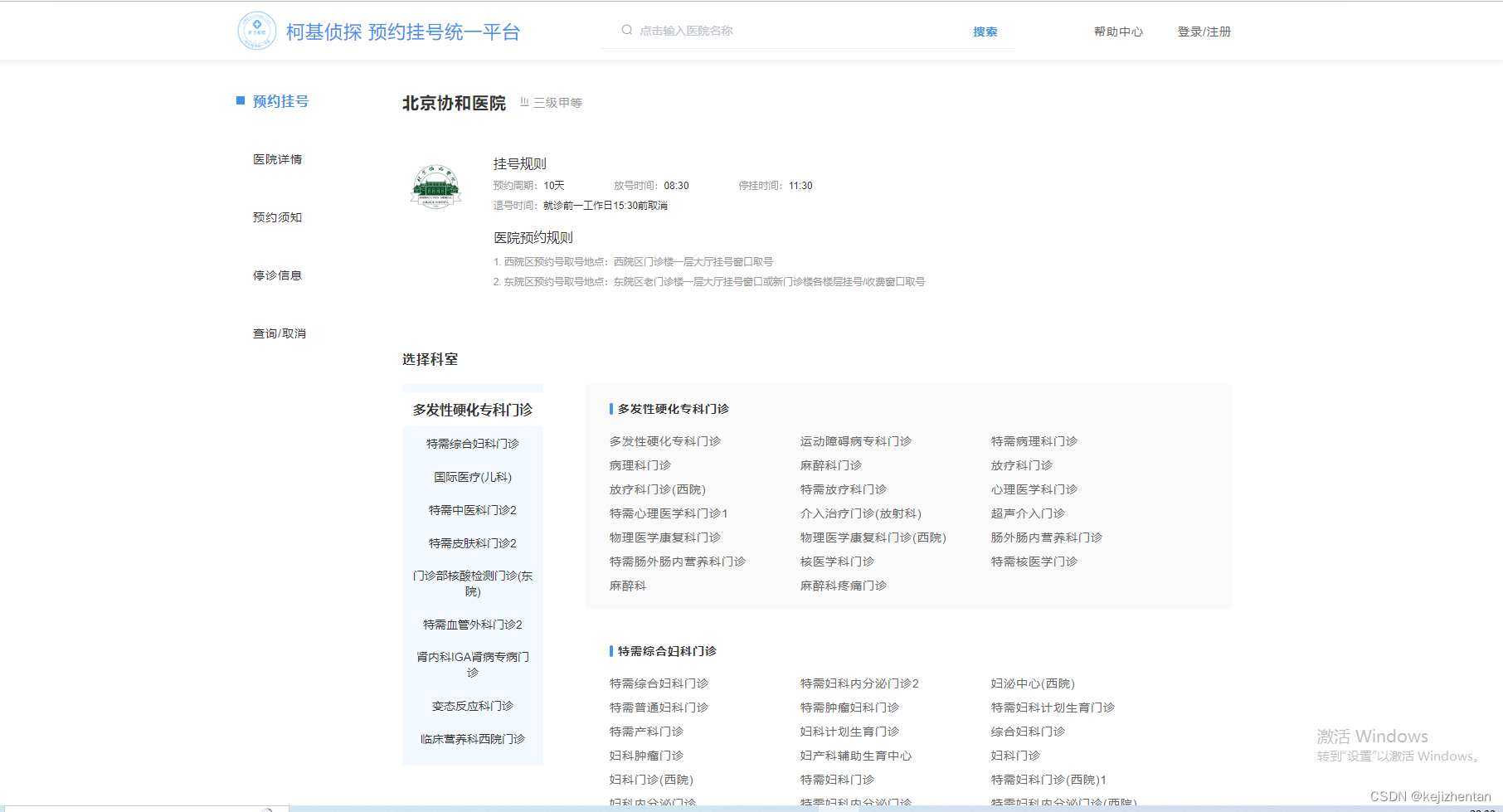Image resolution: width=1503 pixels, height=812 pixels.
Task: Click 肠外肠内营养科门诊 department link
Action: (1047, 537)
